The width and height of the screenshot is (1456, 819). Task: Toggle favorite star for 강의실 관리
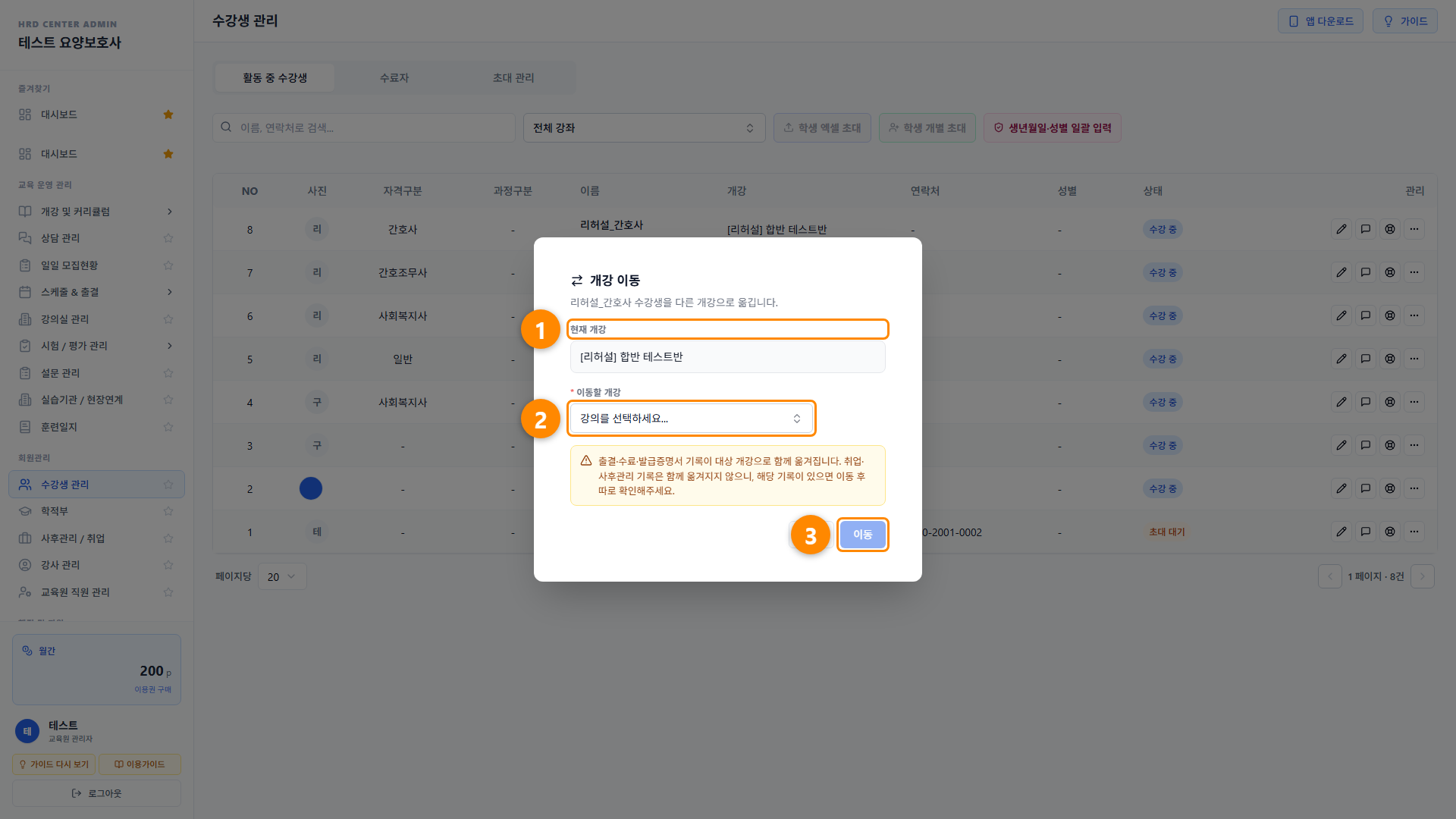[168, 319]
